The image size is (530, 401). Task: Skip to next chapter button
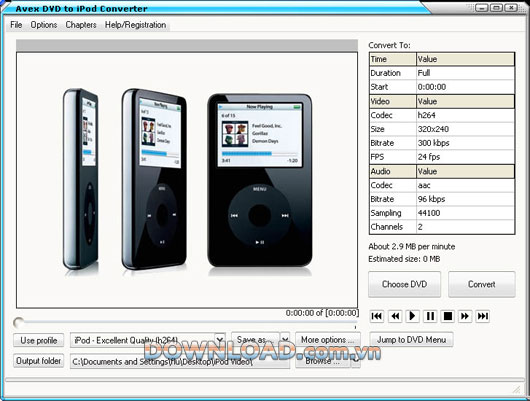point(482,316)
